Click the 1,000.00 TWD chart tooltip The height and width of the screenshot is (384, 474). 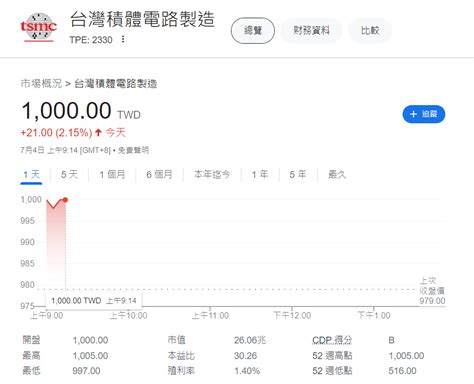tap(94, 301)
